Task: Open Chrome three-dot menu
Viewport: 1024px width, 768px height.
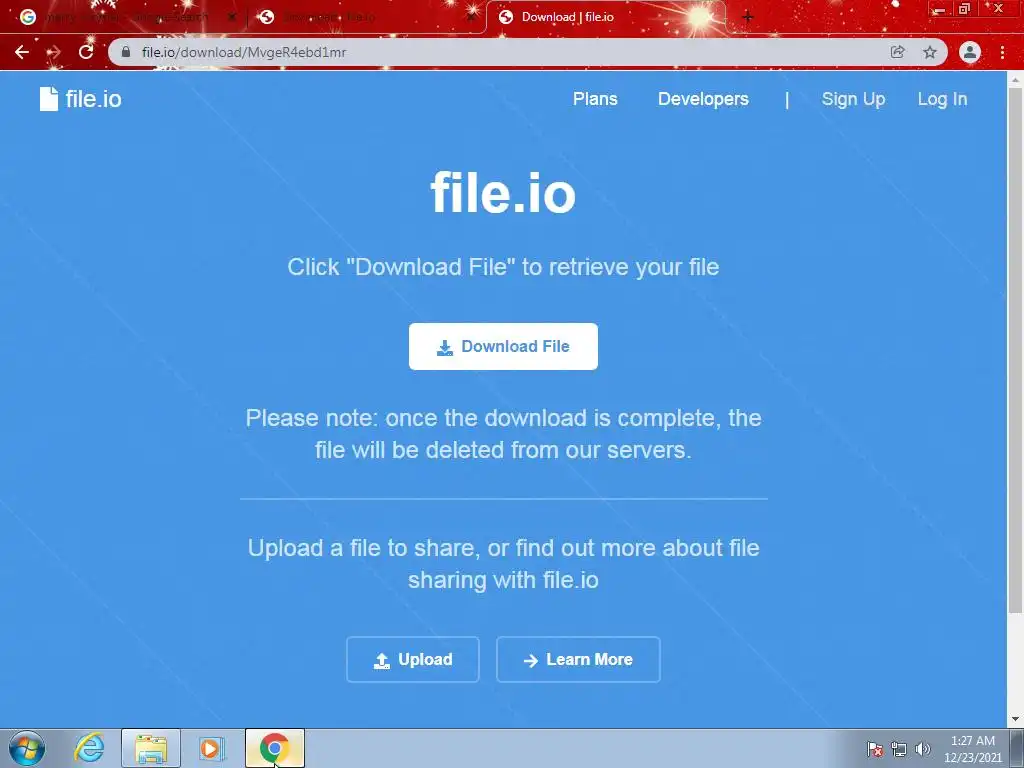Action: pos(1002,52)
